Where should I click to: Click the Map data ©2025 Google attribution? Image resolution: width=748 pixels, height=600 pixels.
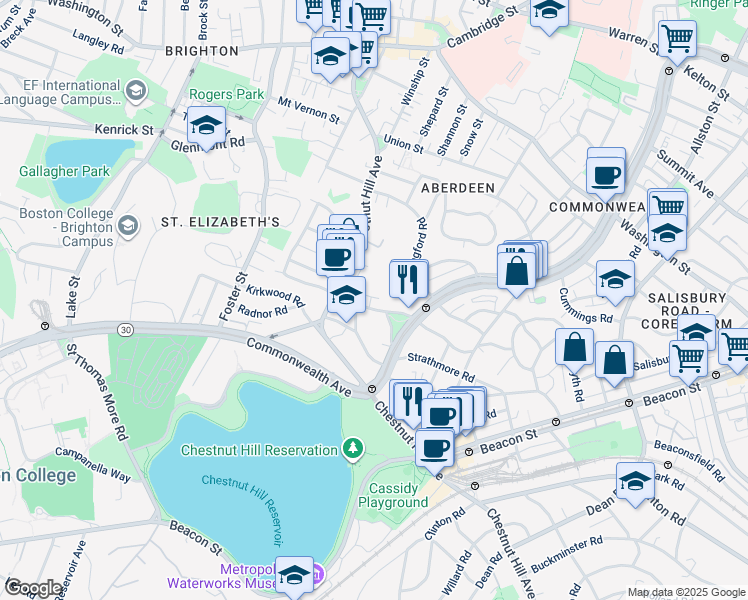[x=687, y=592]
